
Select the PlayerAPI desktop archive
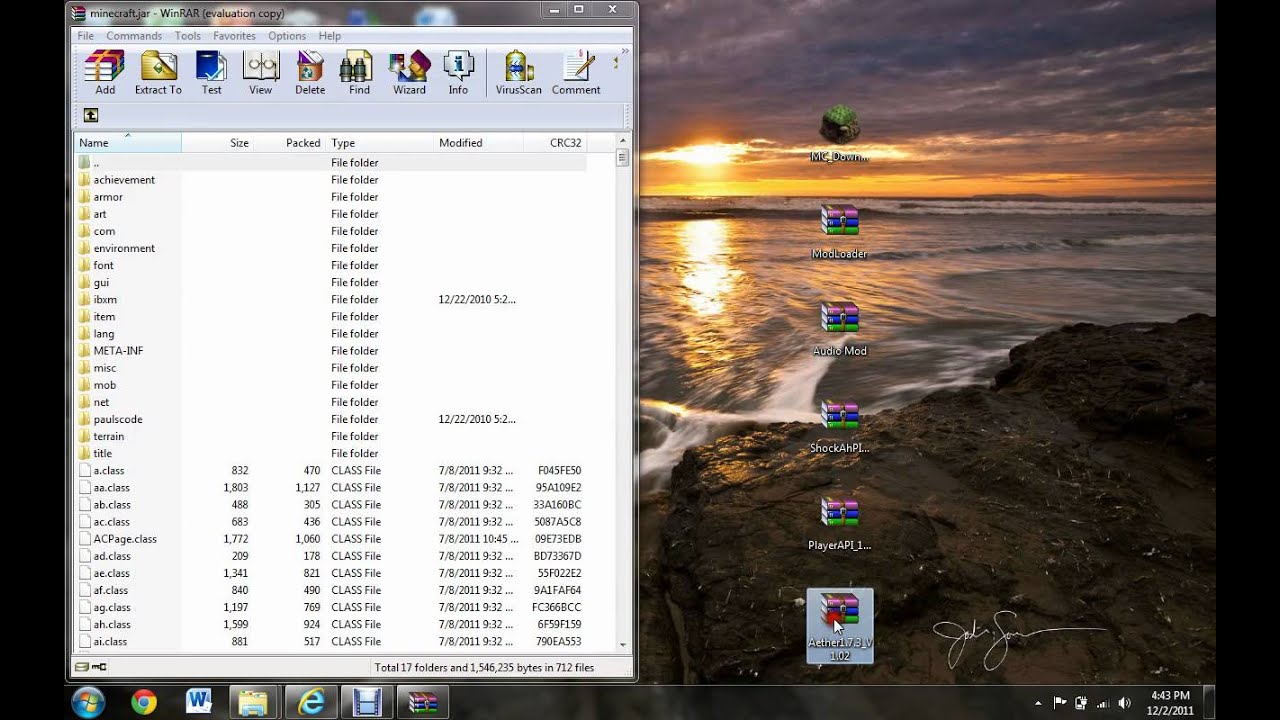click(x=840, y=523)
